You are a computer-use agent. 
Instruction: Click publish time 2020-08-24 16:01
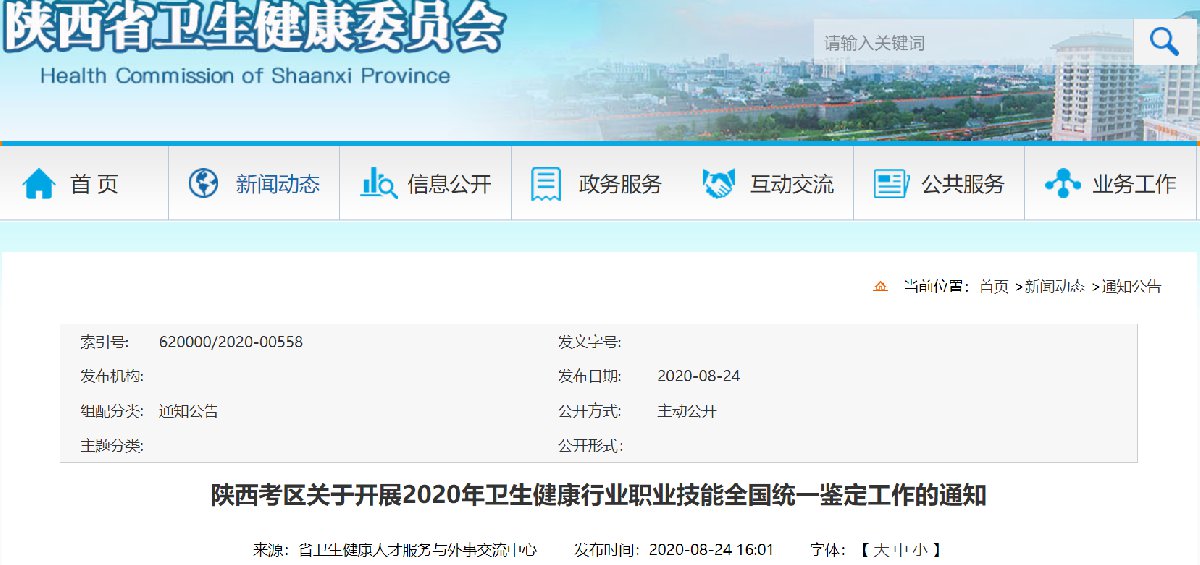(x=712, y=550)
